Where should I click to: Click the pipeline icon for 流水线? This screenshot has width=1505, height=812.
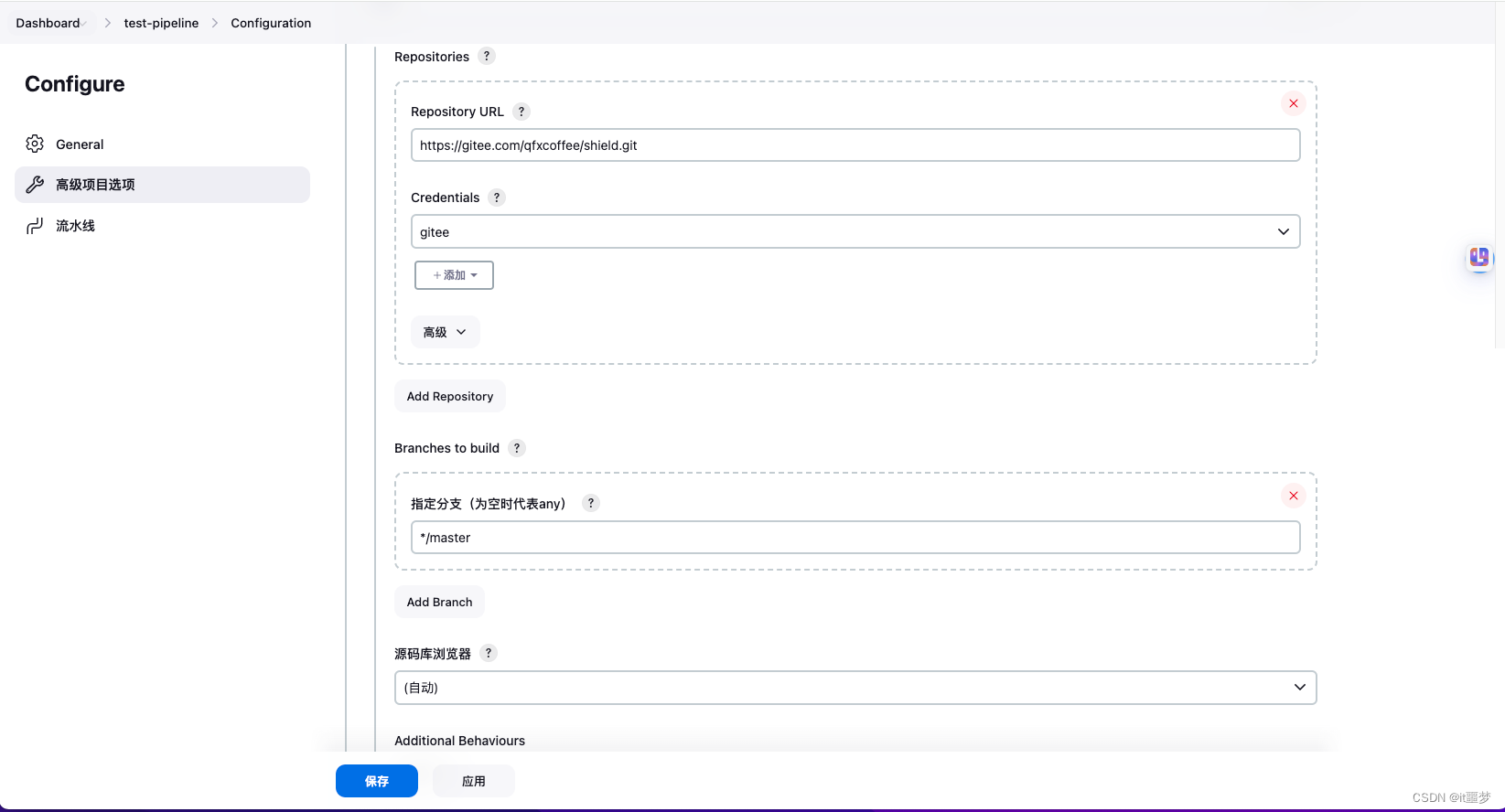pyautogui.click(x=35, y=226)
